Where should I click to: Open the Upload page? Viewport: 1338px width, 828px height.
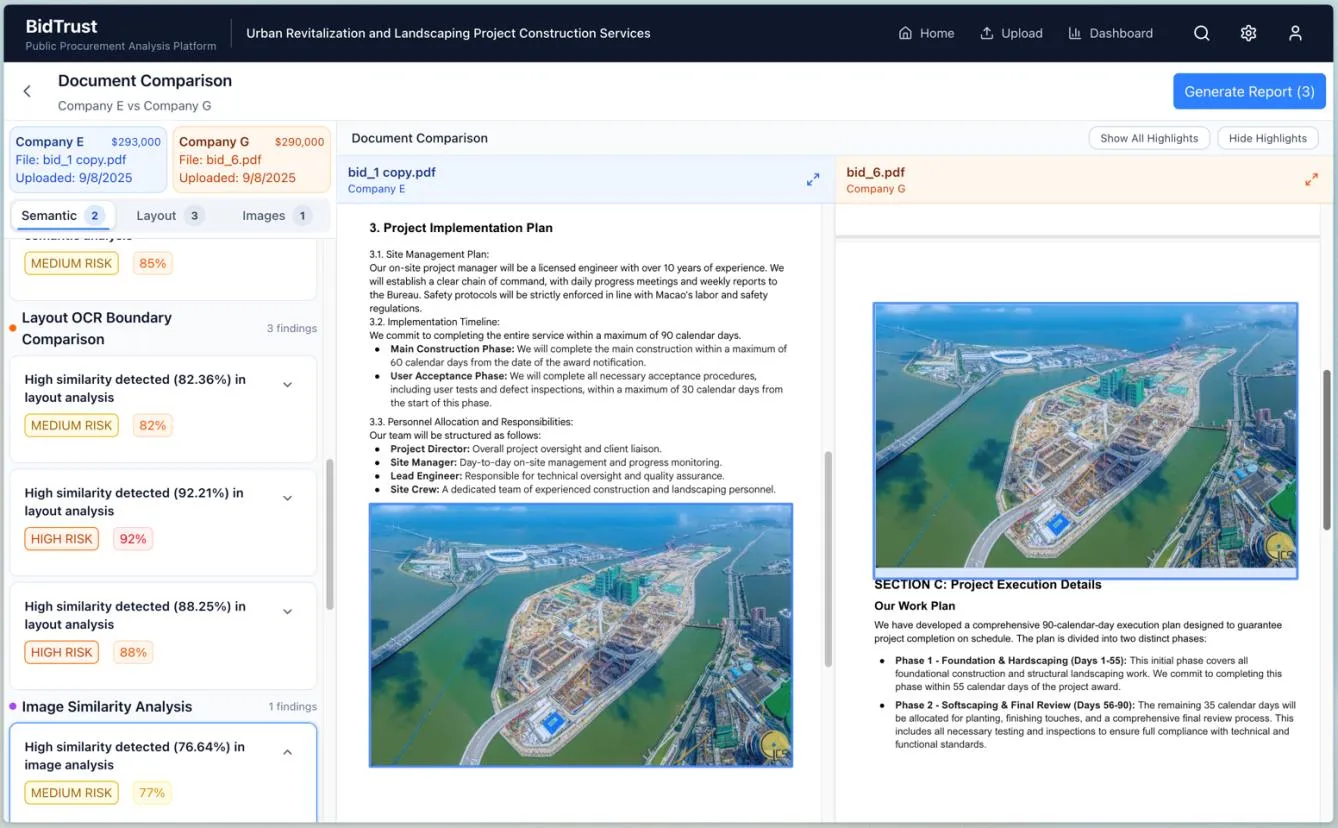click(1011, 33)
